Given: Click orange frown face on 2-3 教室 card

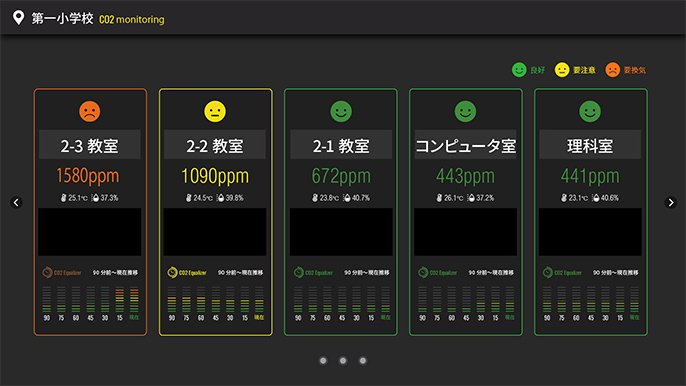Looking at the screenshot, I should pyautogui.click(x=90, y=111).
